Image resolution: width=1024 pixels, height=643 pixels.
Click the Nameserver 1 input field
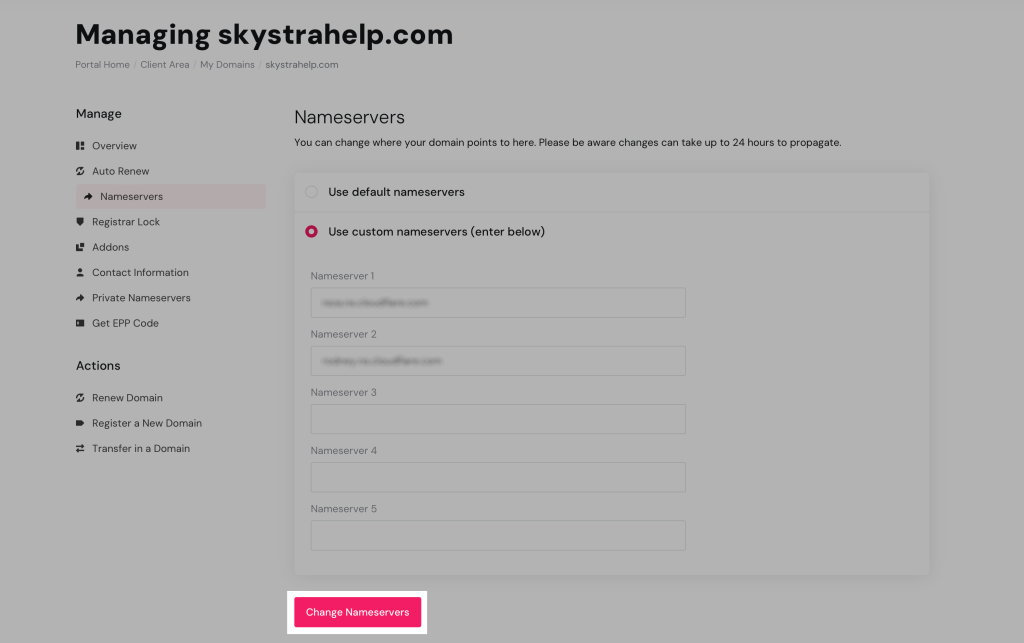(498, 302)
